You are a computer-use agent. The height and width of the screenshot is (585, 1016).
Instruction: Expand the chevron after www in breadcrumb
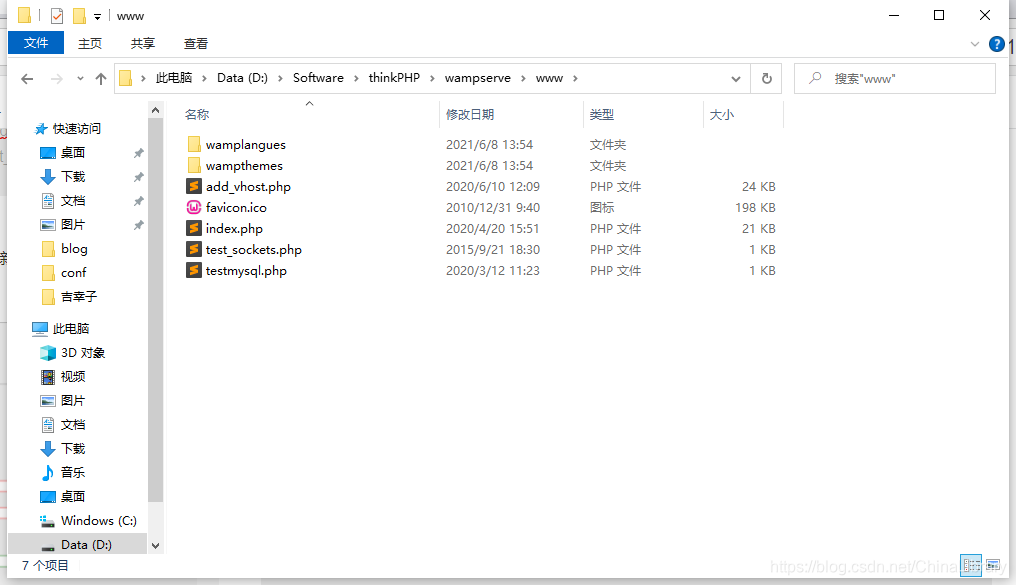[575, 78]
